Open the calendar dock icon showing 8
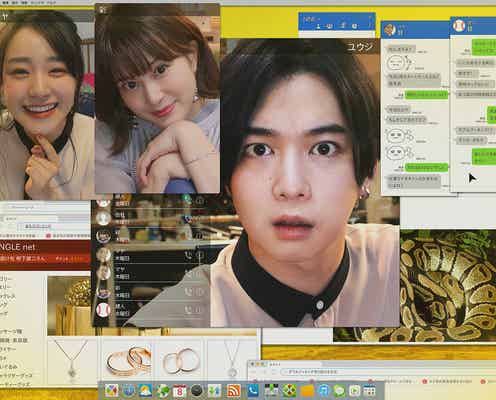This screenshot has height=400, width=496. coord(180,390)
